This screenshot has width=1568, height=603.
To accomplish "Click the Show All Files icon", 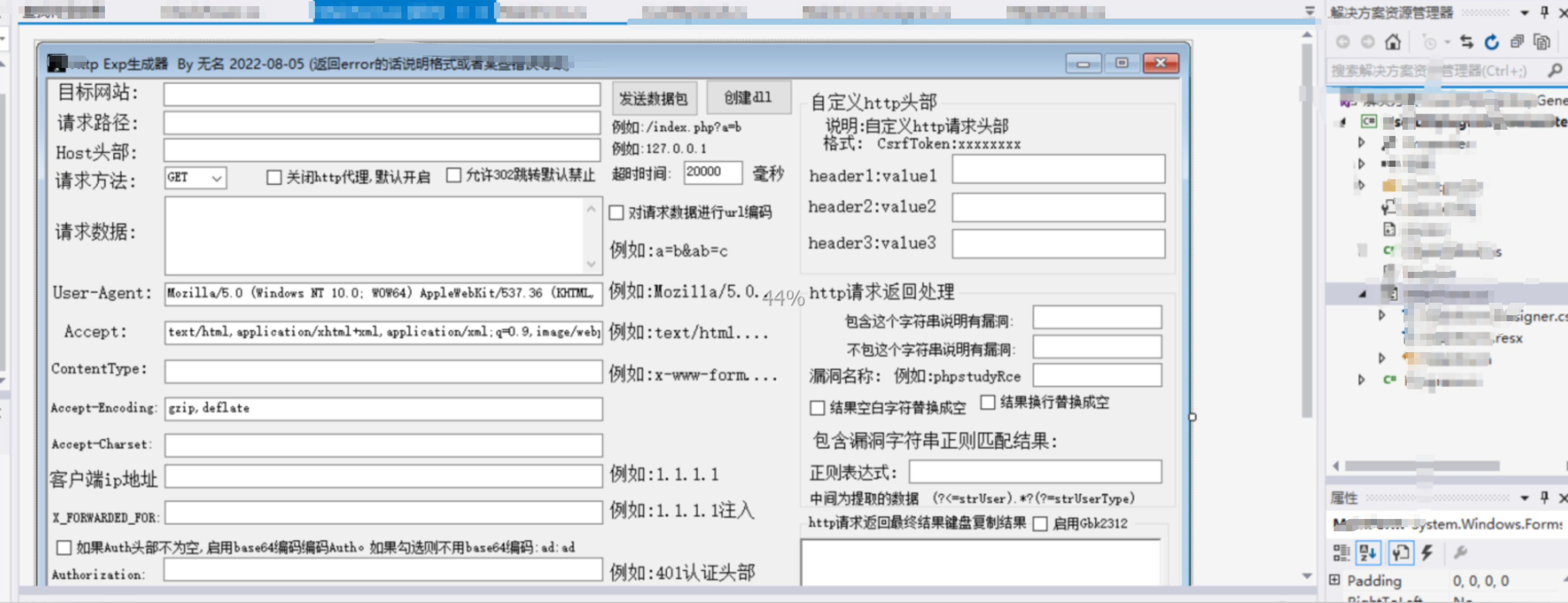I will coord(1541,42).
